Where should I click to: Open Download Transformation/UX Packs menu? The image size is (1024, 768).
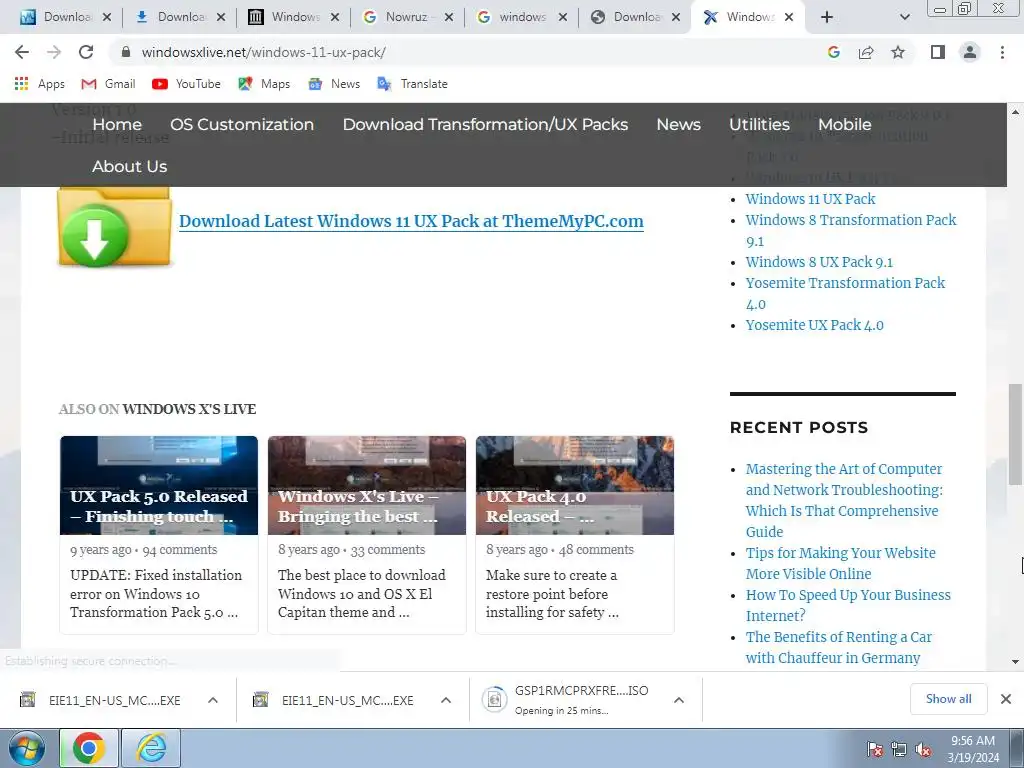485,124
